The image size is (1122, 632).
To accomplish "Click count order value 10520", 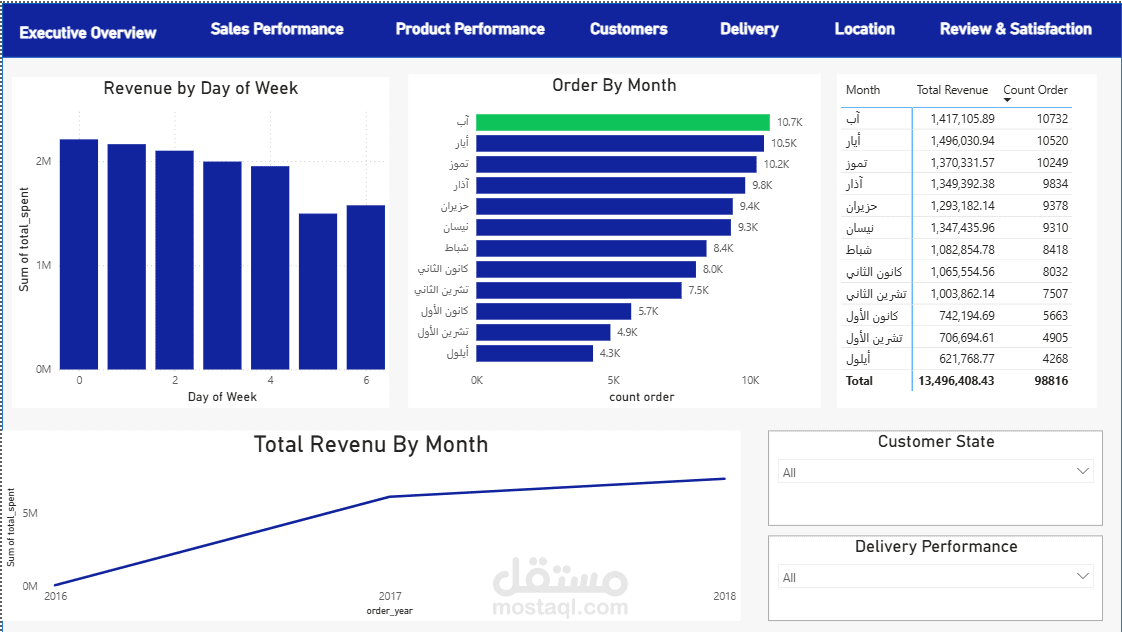I will pos(1052,141).
